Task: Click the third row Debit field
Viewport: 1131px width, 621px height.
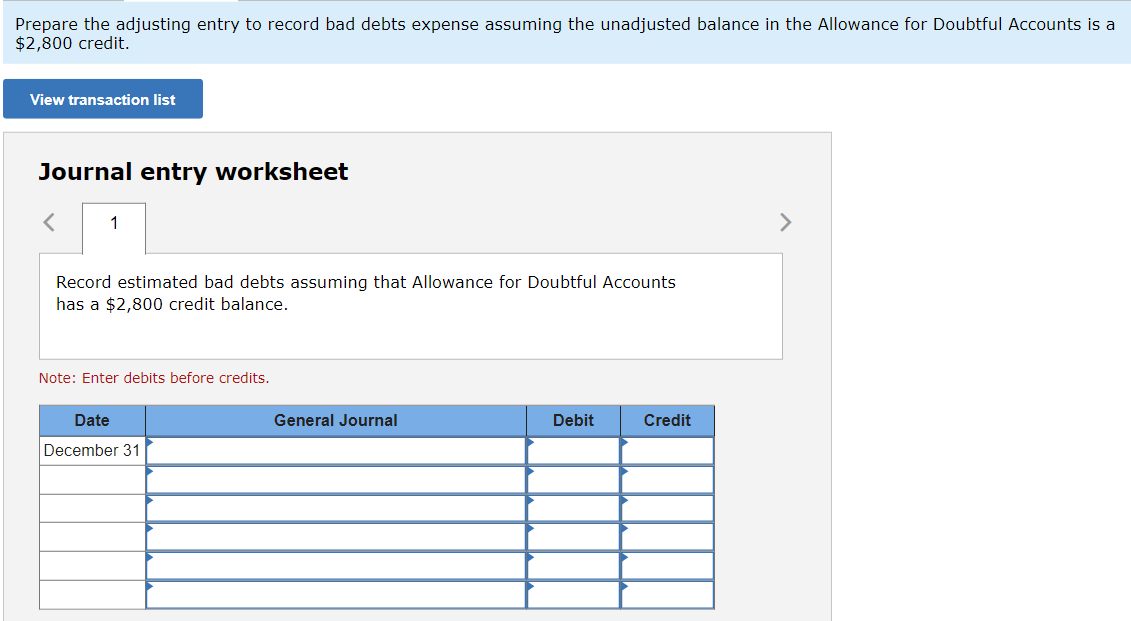Action: click(x=573, y=508)
